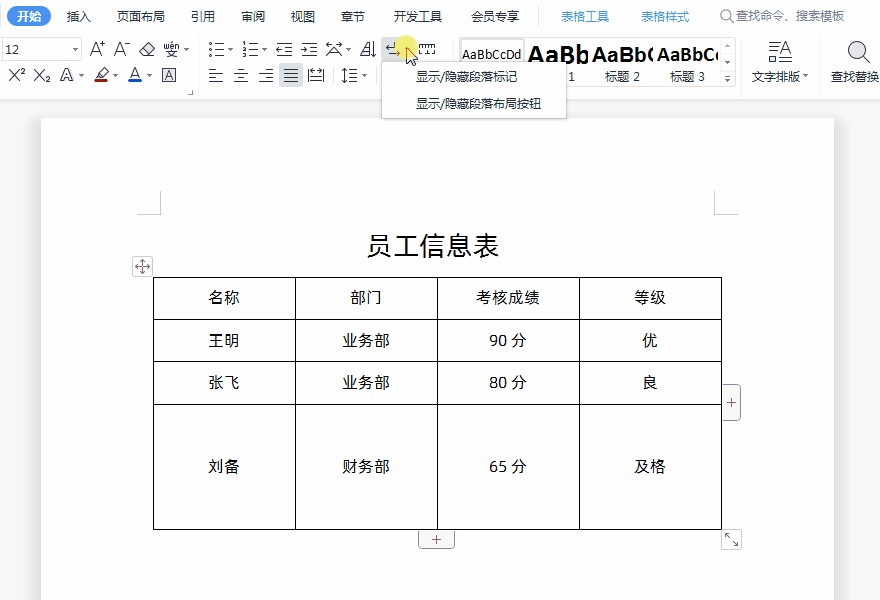Toggle center text alignment
Viewport: 880px width, 600px height.
241,76
